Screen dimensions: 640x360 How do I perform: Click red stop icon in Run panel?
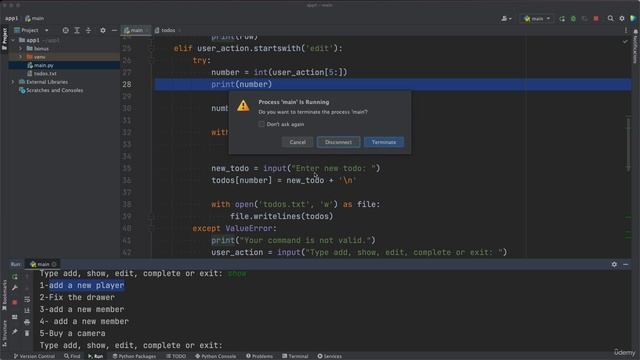(15, 302)
